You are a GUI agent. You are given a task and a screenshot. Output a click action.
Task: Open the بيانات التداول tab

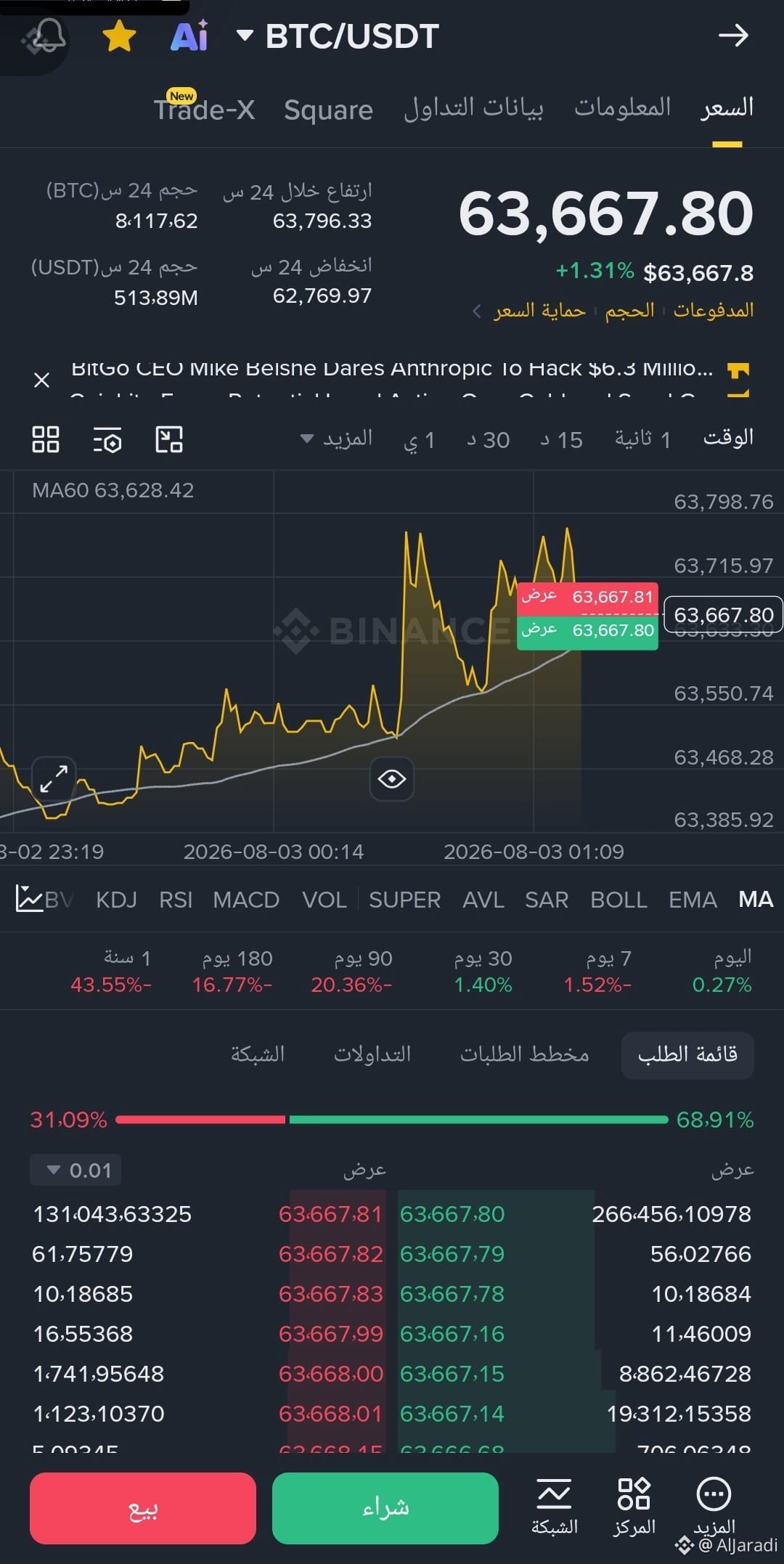click(x=473, y=108)
